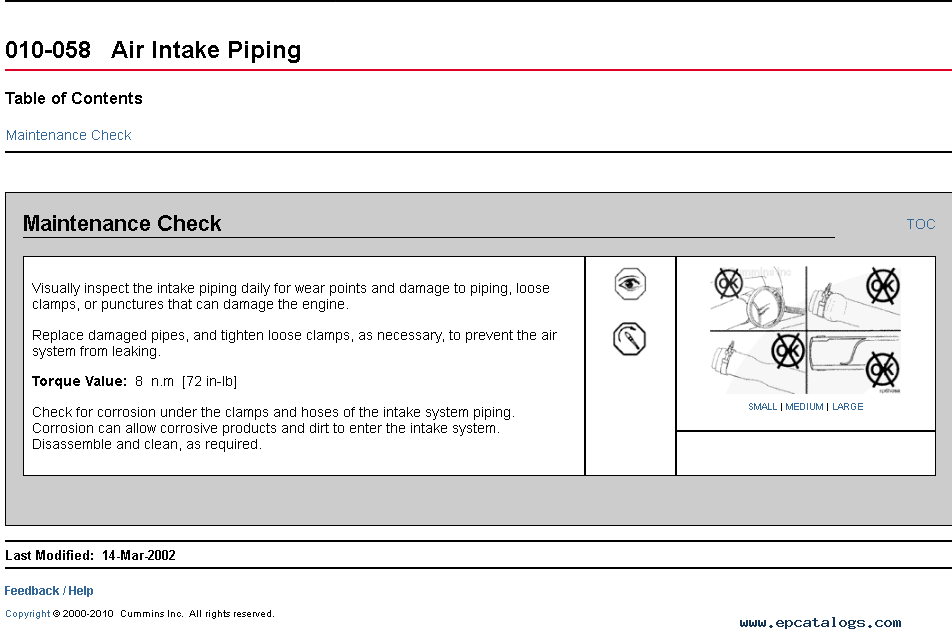Click paragraph starting 'Visually inspect the intake piping'
Screen dimensions: 952x639
291,296
